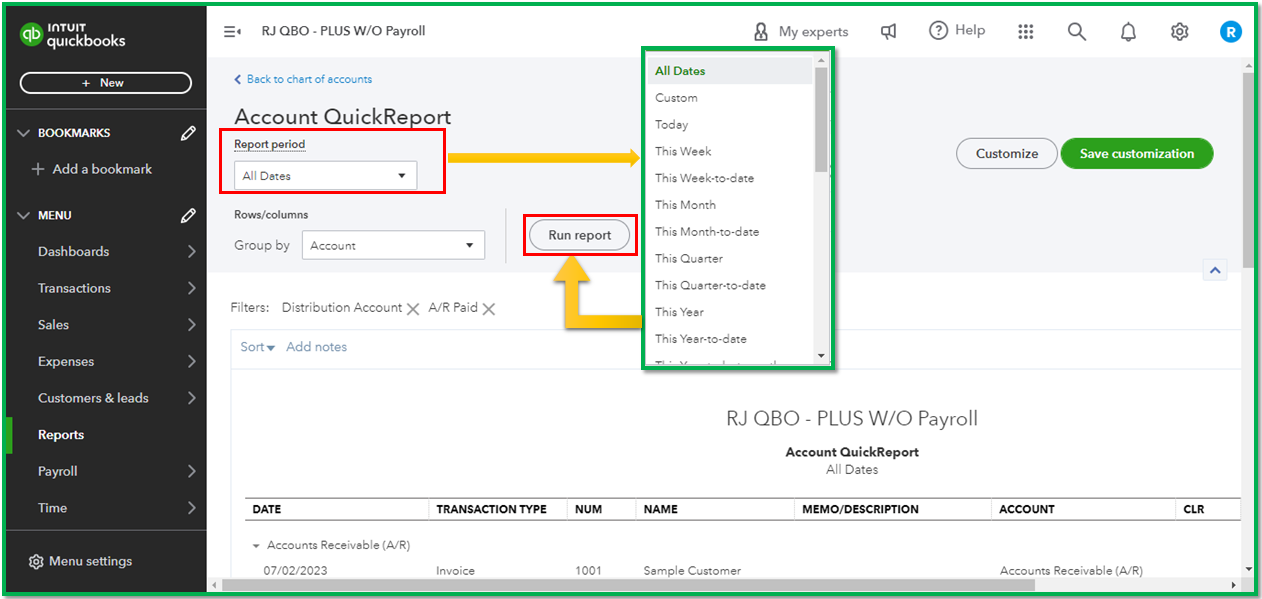Open notifications via the bell icon
This screenshot has width=1262, height=599.
click(x=1128, y=31)
